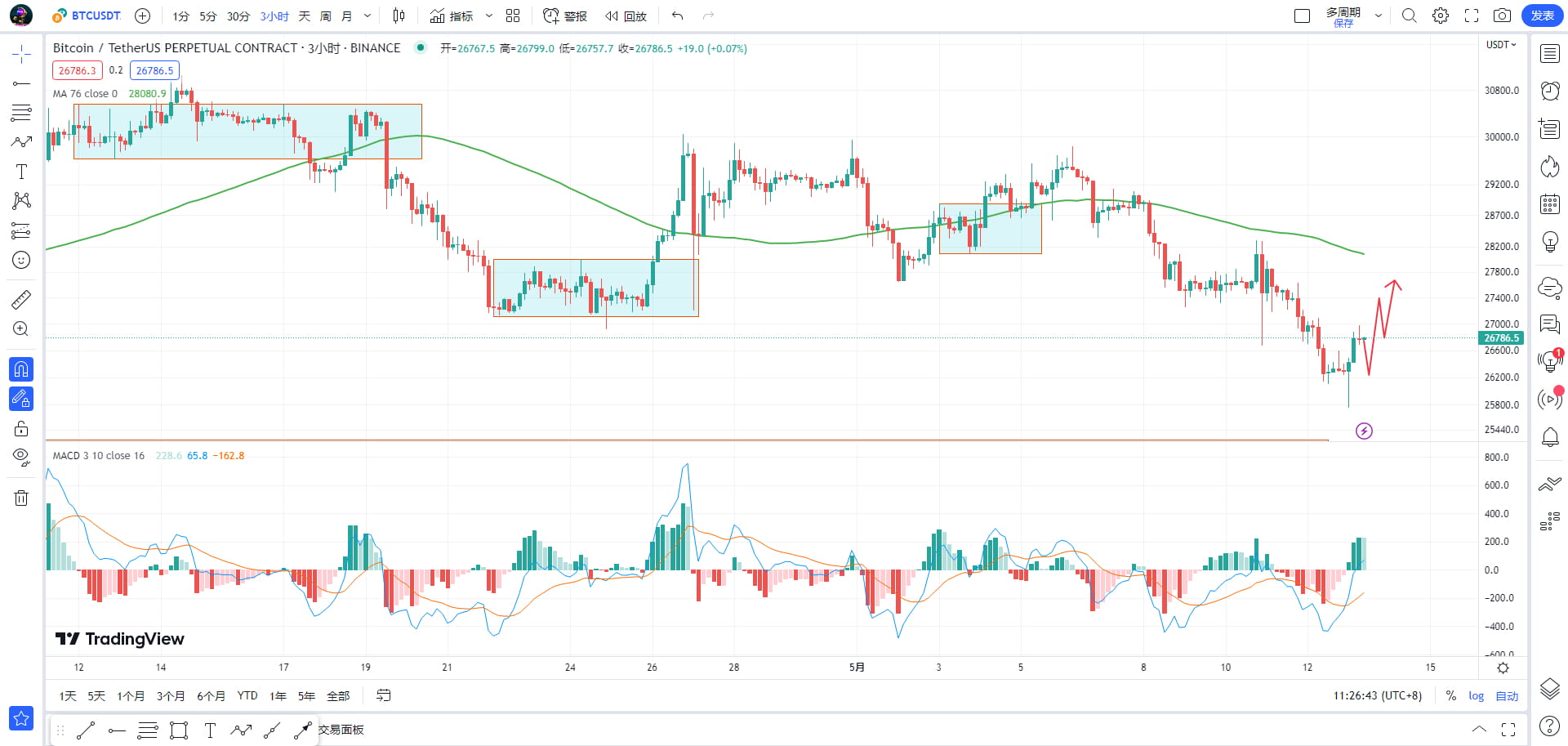This screenshot has width=1568, height=746.
Task: Click the trash remove drawings icon
Action: pyautogui.click(x=21, y=498)
